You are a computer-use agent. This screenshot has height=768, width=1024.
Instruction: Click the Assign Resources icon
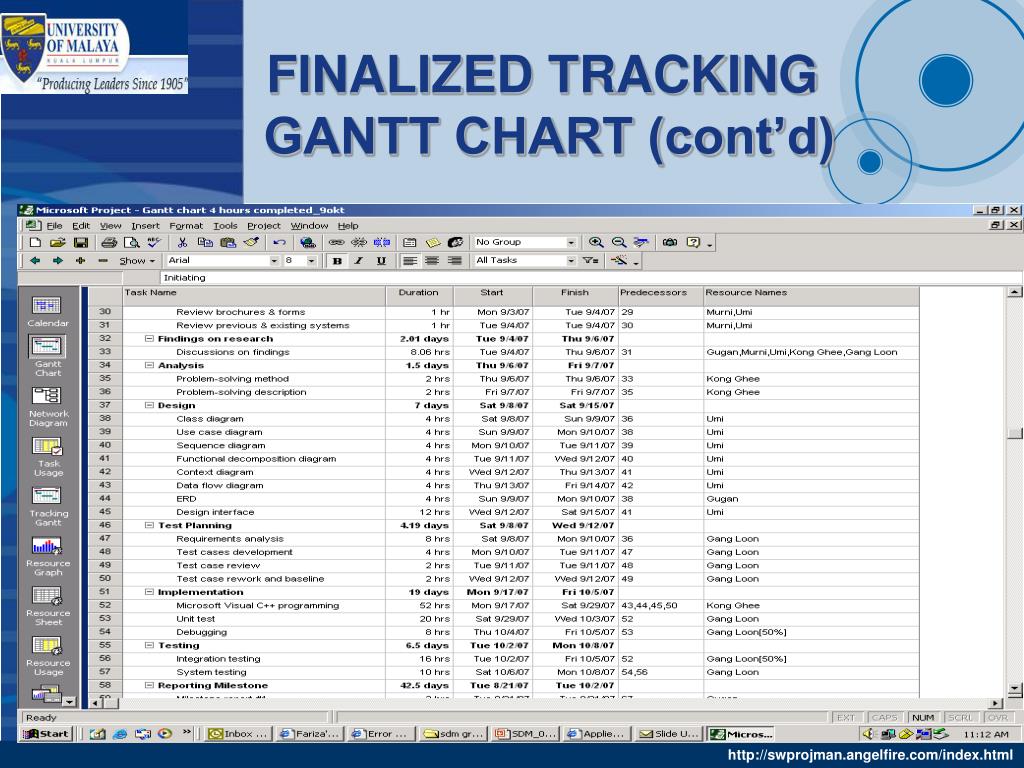tap(455, 242)
